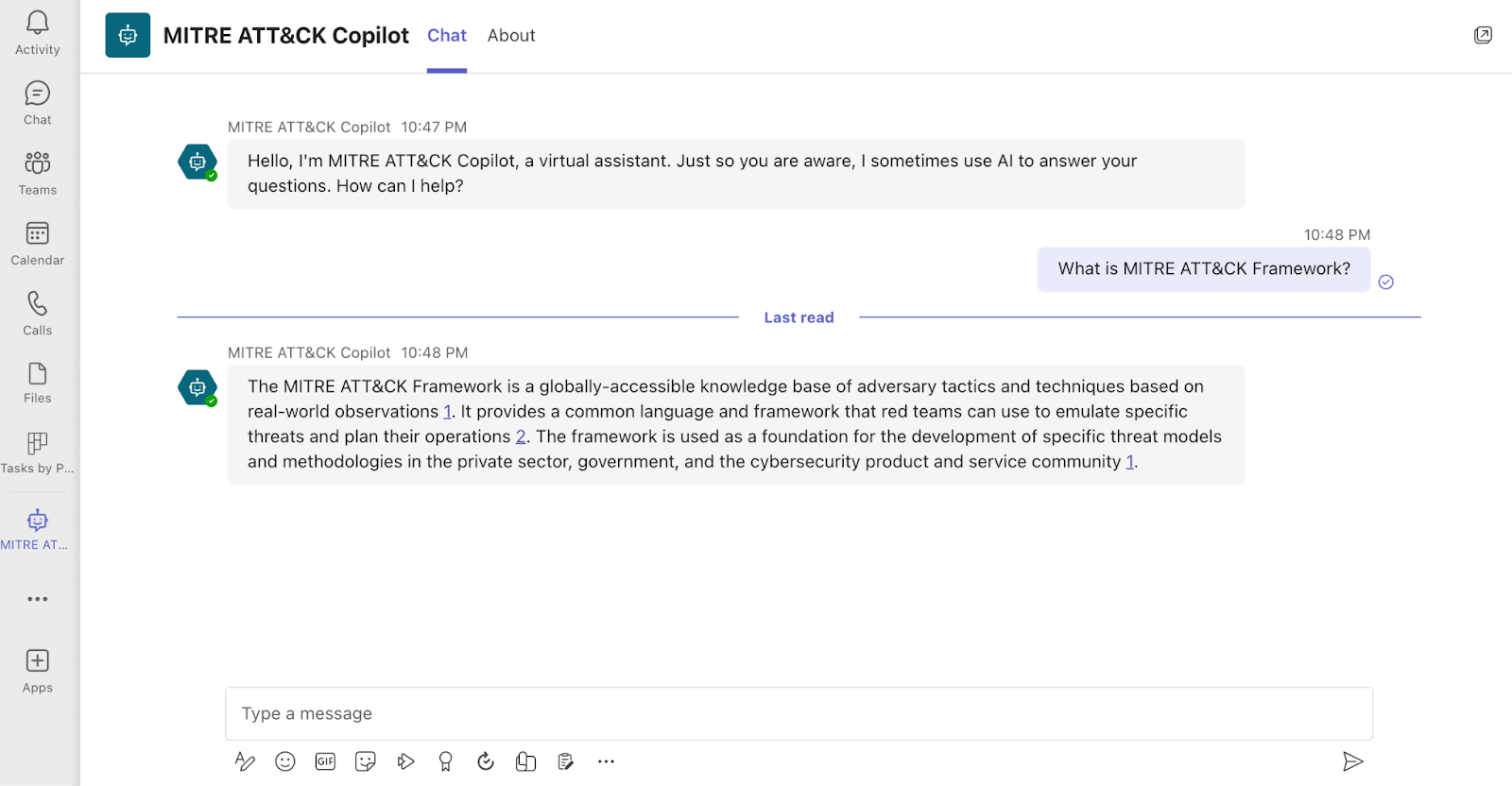Click the bot avatar beside framework answer
Screen dimensions: 1512x786
[198, 387]
